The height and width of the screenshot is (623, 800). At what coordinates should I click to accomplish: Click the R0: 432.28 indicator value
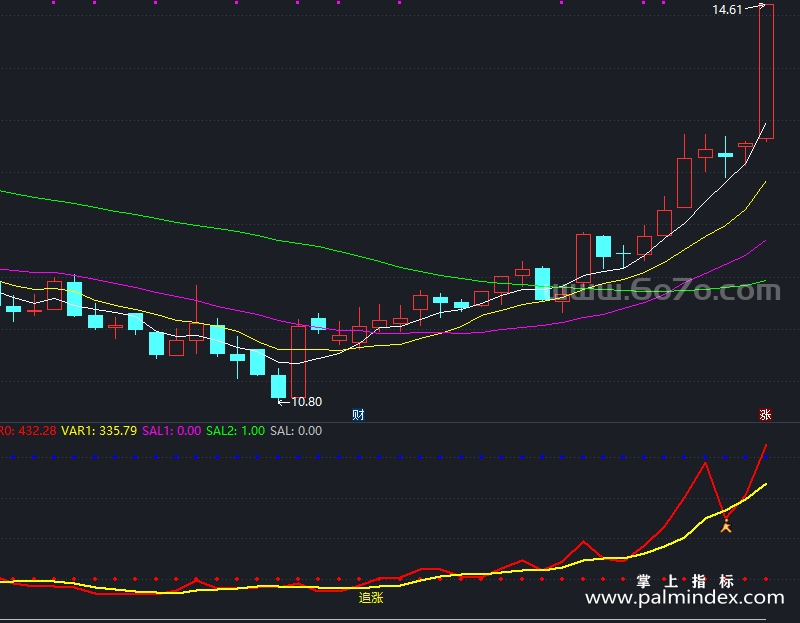(x=28, y=431)
